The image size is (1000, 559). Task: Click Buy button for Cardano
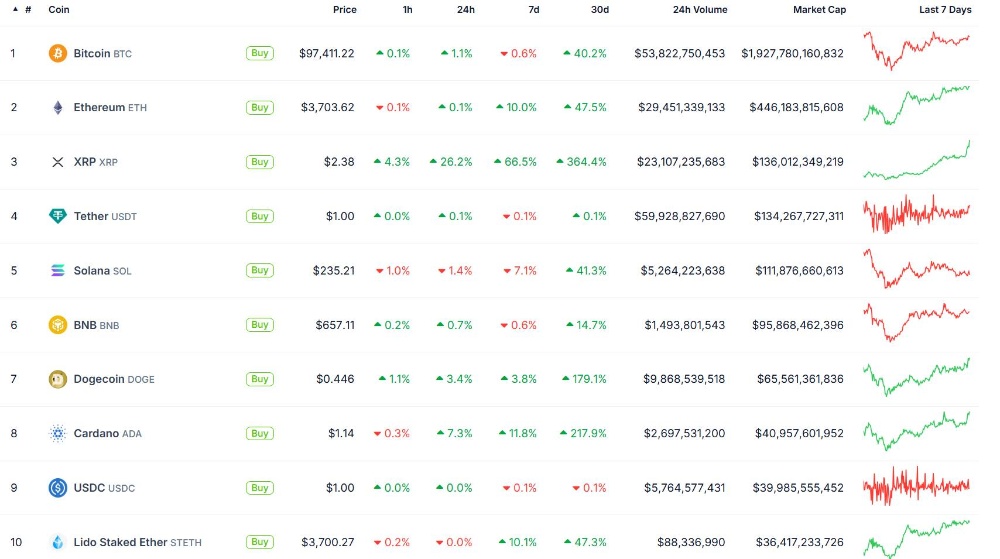coord(260,433)
